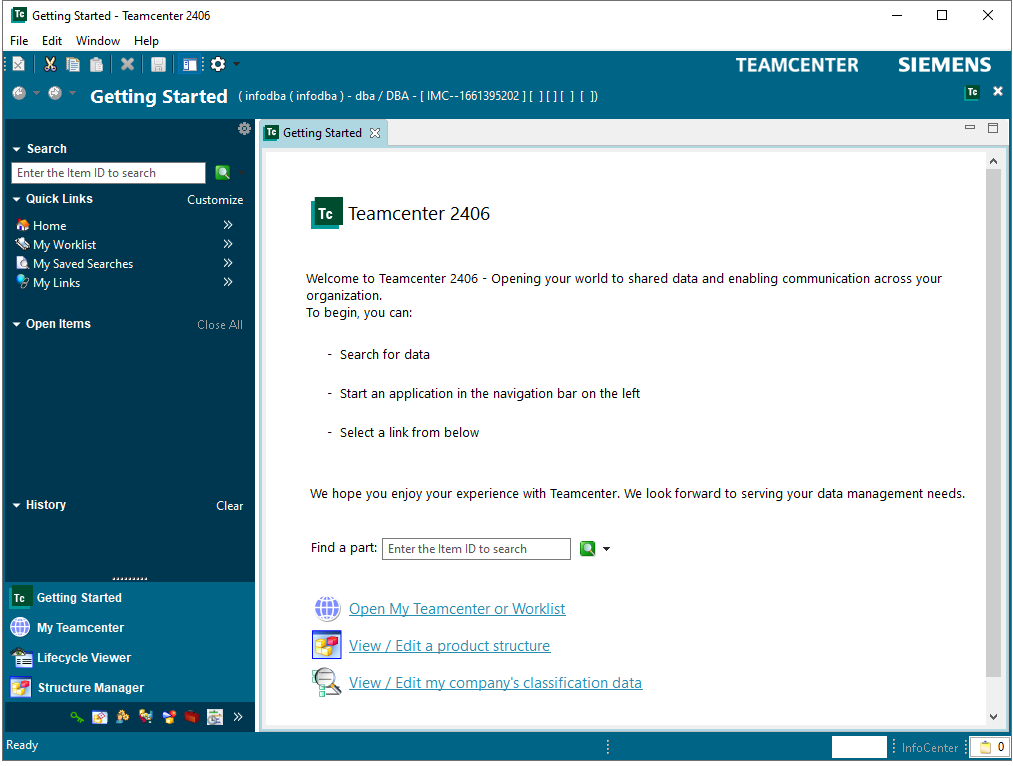This screenshot has height=766, width=1013.
Task: Expand the chevron next to My Saved Searches
Action: coord(227,263)
